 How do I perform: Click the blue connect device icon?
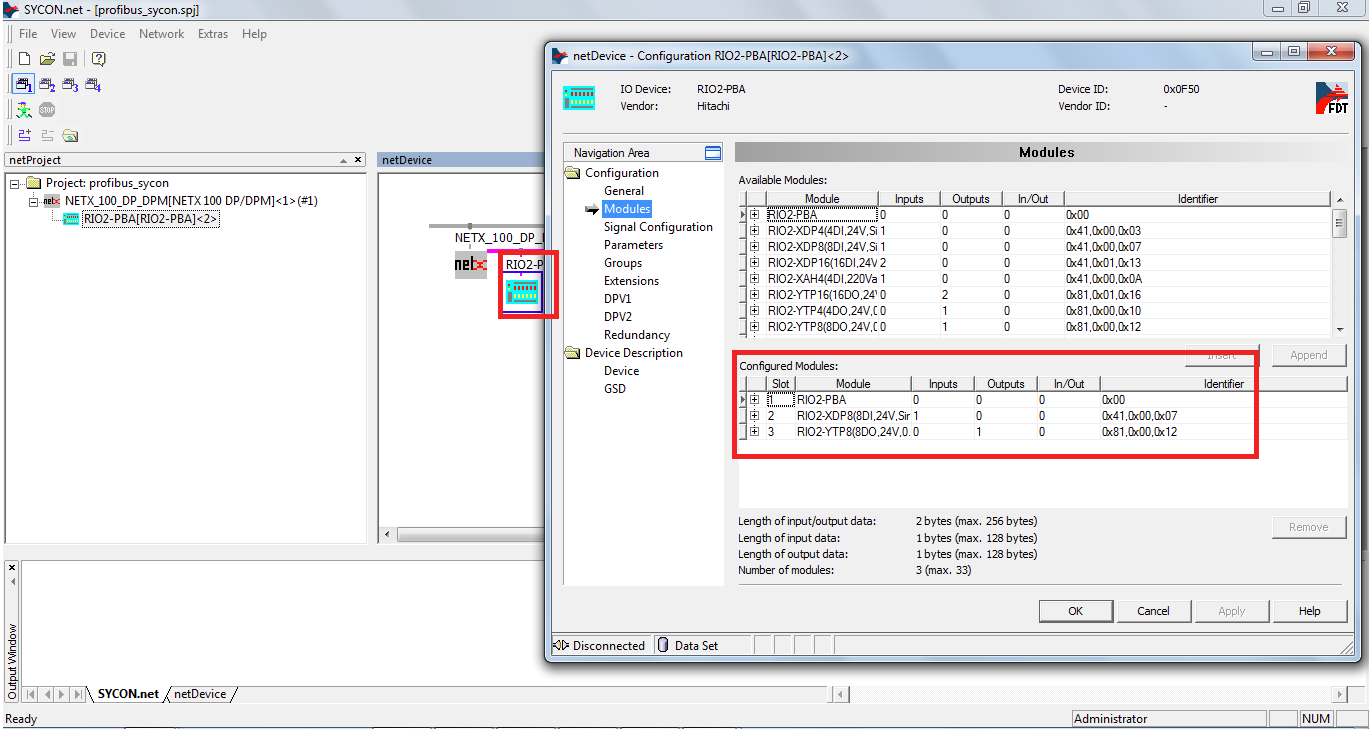[25, 135]
